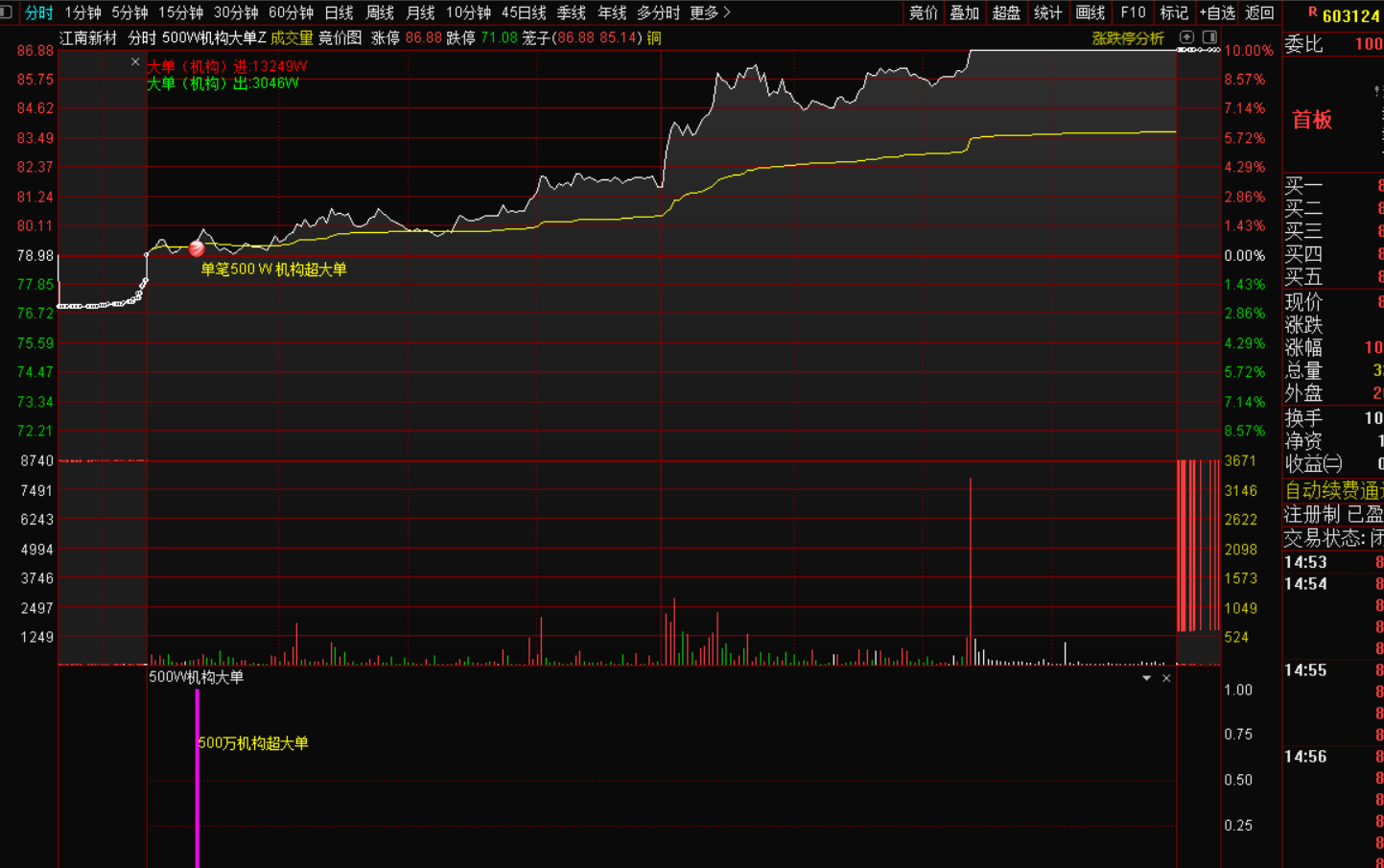
Task: Toggle the 成交量 volume indicator label
Action: coord(292,38)
